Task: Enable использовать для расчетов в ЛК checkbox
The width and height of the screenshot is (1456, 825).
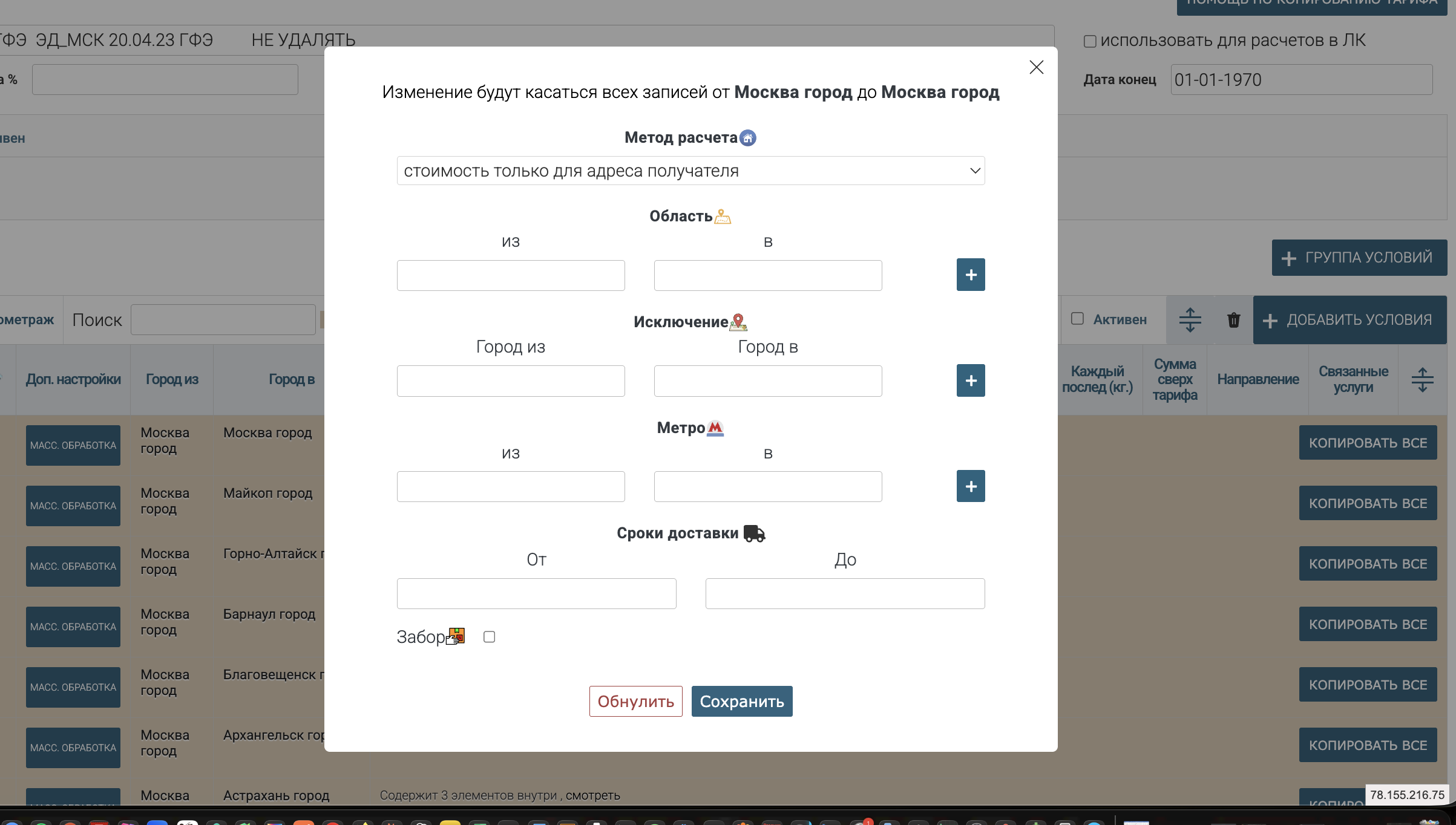Action: 1090,41
